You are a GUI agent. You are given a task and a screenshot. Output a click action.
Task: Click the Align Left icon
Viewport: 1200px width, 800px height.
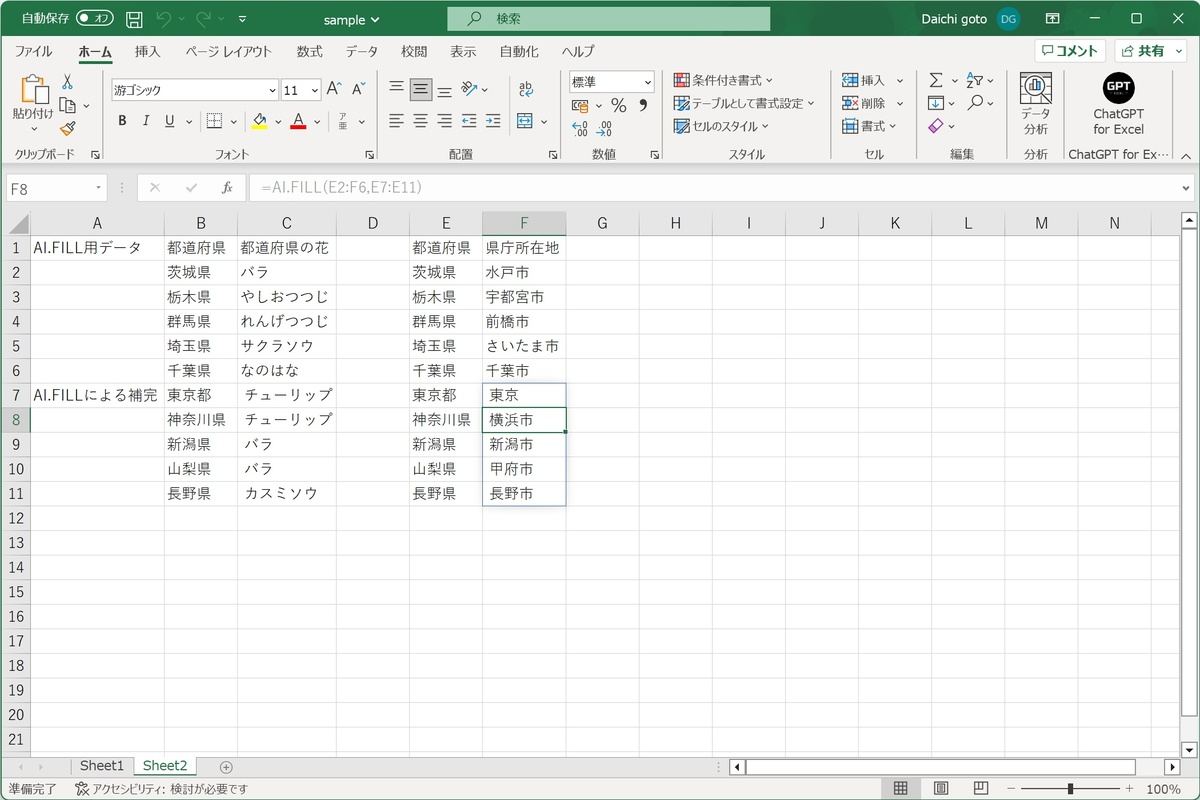coord(397,121)
